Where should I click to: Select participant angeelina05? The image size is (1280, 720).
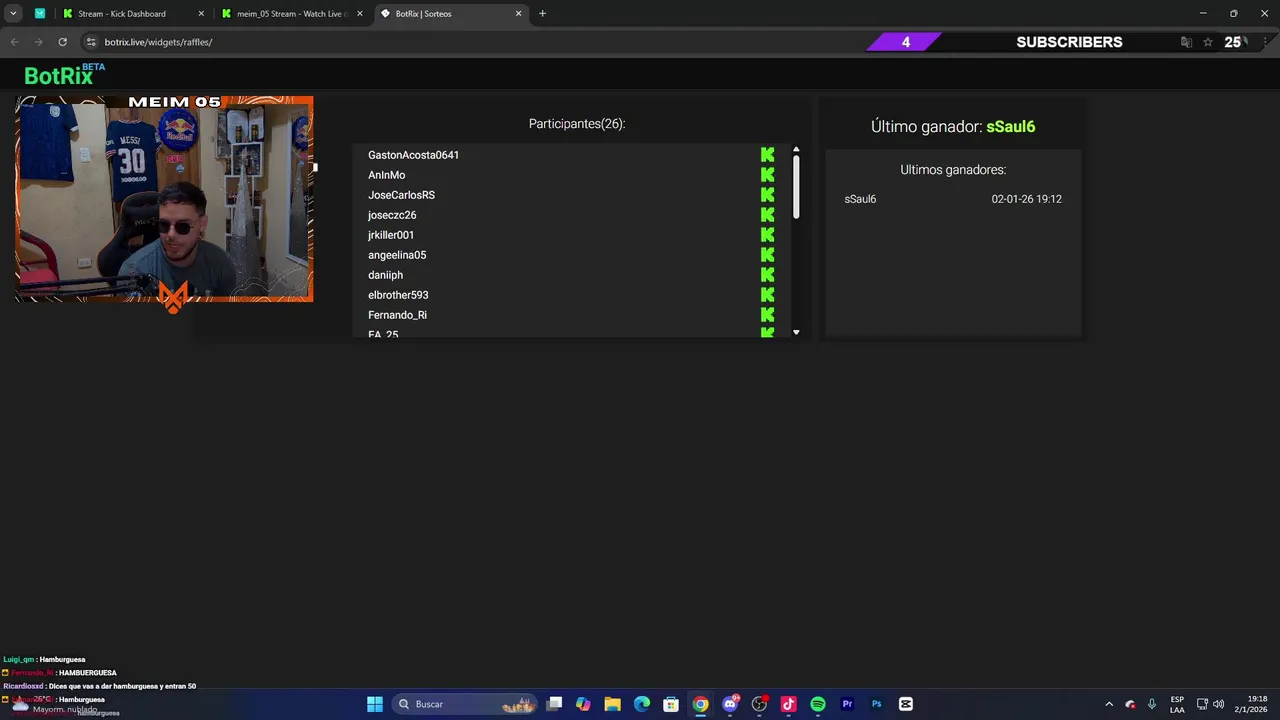coord(397,255)
